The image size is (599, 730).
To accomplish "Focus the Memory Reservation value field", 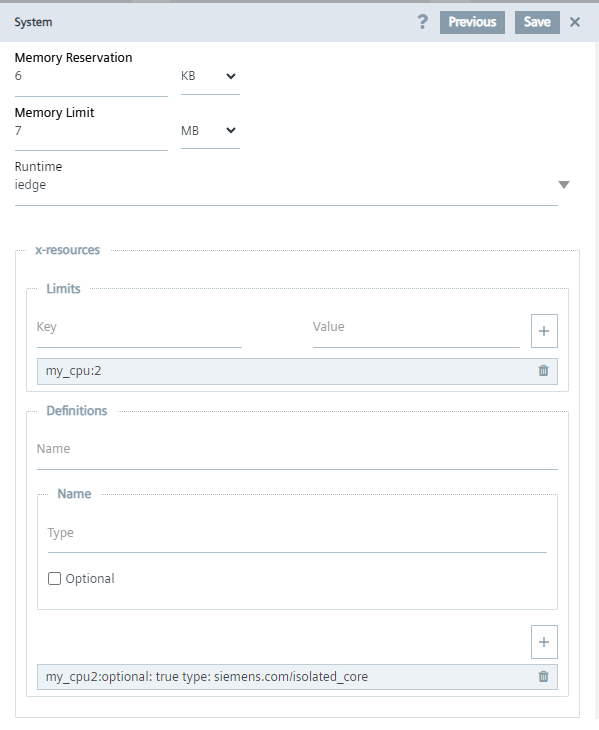I will [91, 77].
